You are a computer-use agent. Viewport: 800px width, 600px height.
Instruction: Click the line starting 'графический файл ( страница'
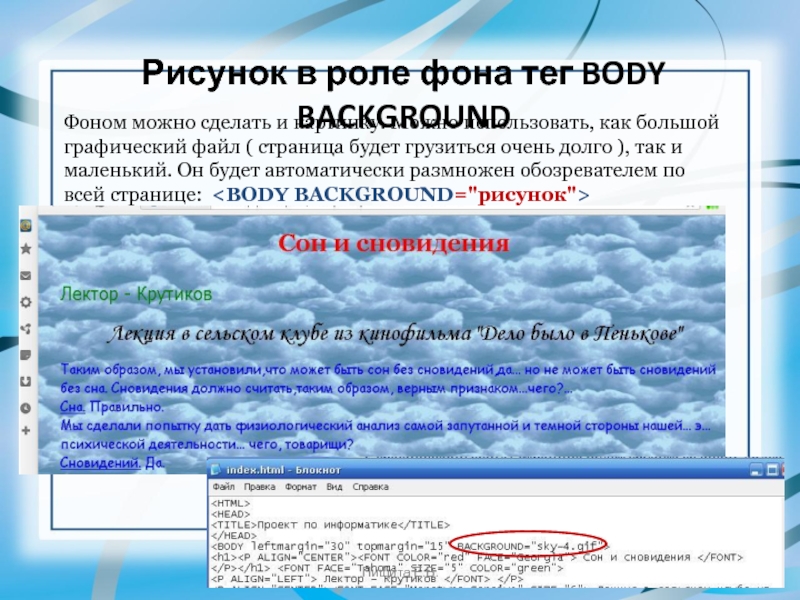point(373,147)
